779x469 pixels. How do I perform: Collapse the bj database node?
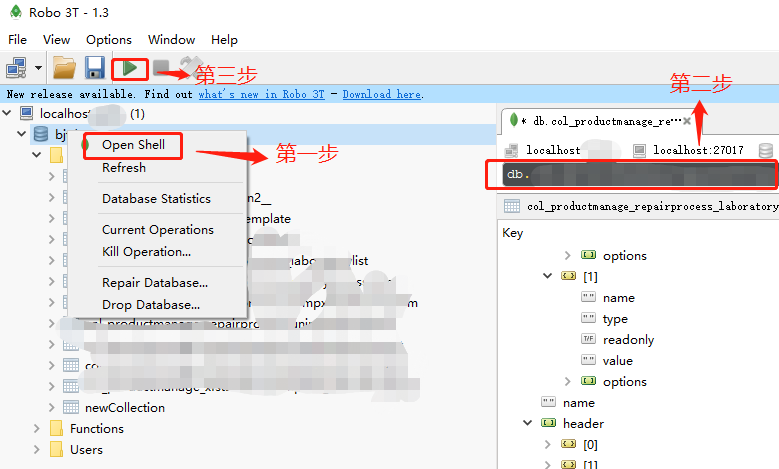[21, 134]
